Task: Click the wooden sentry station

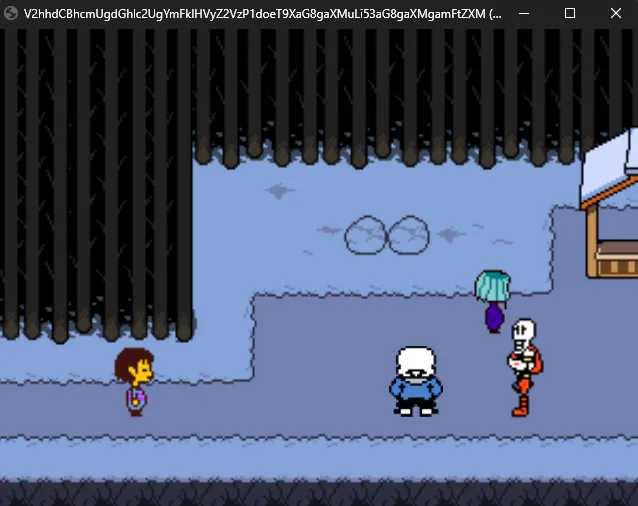Action: 610,203
